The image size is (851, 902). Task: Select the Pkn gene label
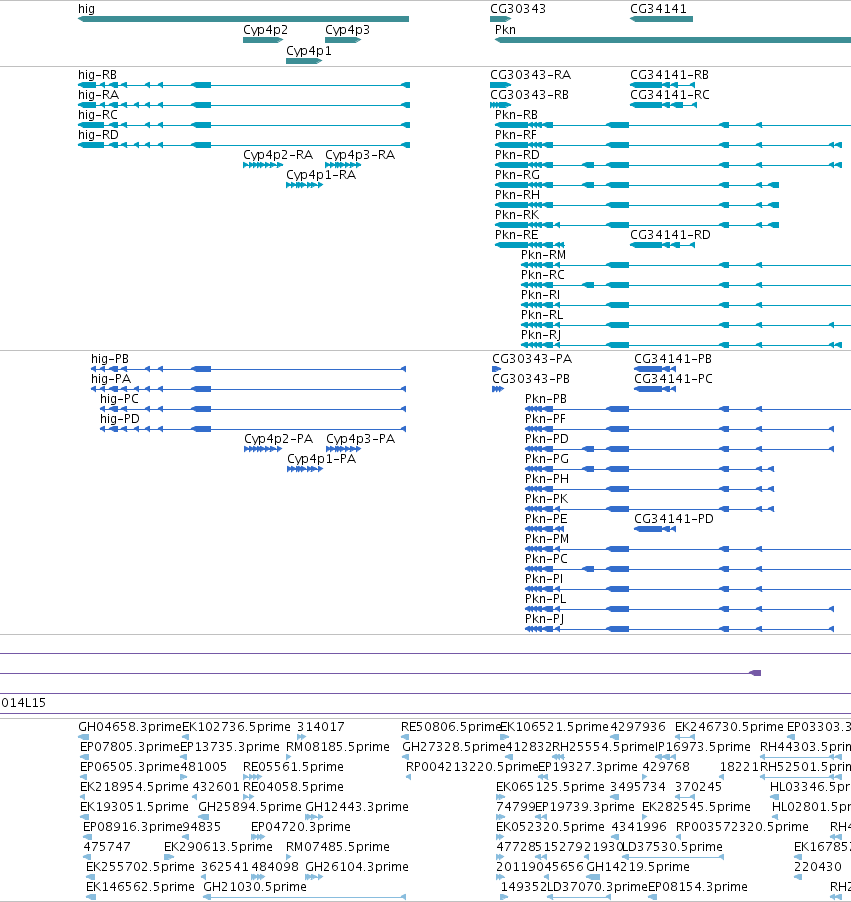(505, 30)
